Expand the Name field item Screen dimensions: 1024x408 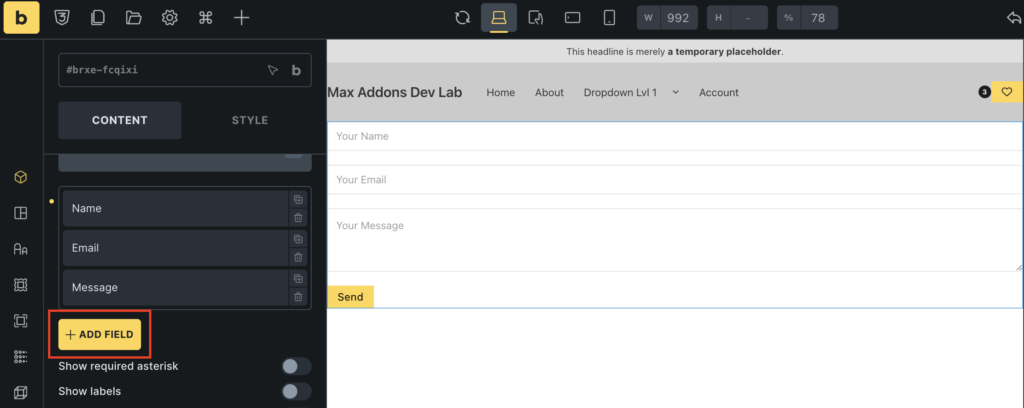[x=176, y=208]
